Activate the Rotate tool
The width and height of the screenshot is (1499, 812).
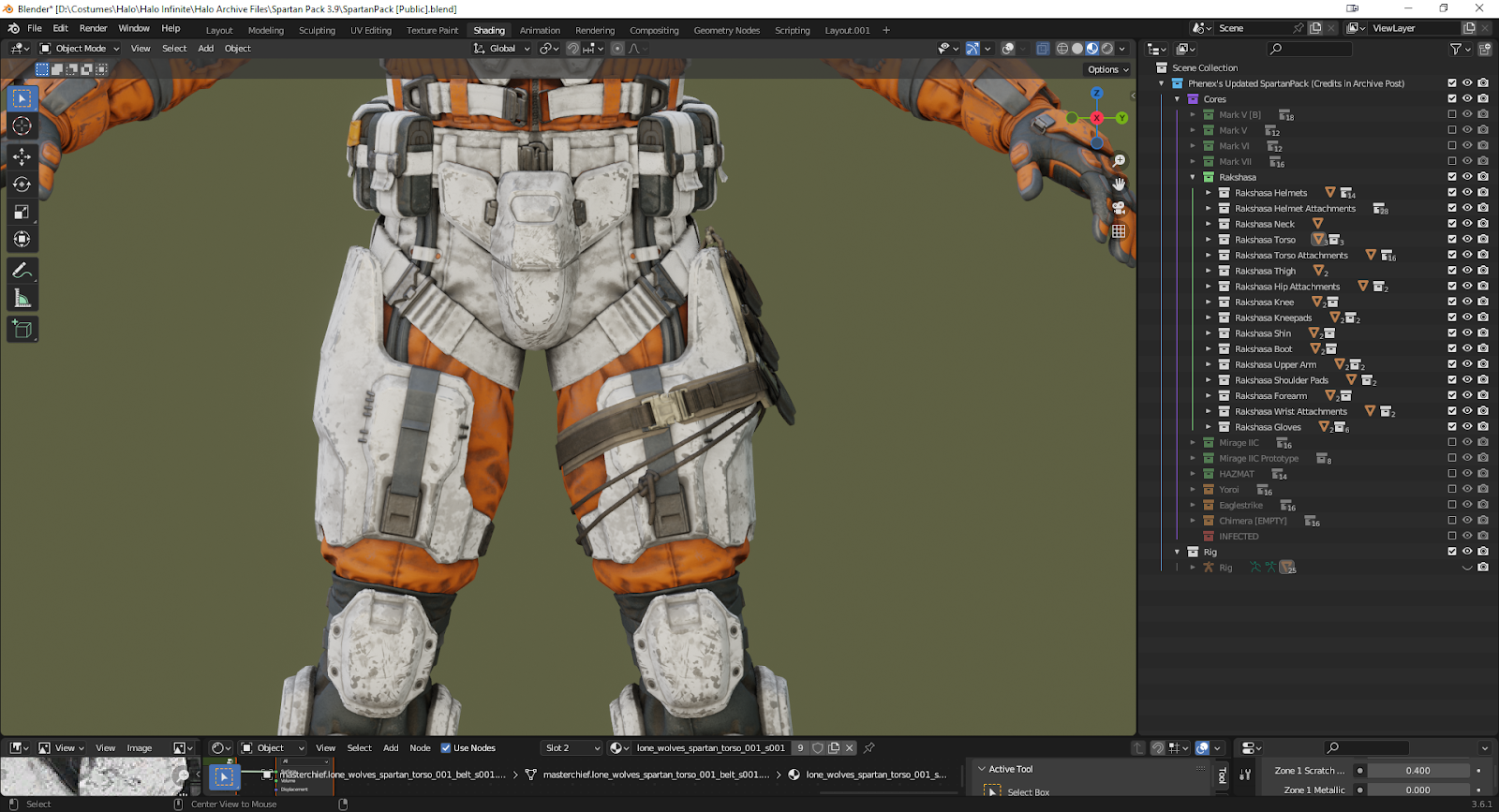22,185
